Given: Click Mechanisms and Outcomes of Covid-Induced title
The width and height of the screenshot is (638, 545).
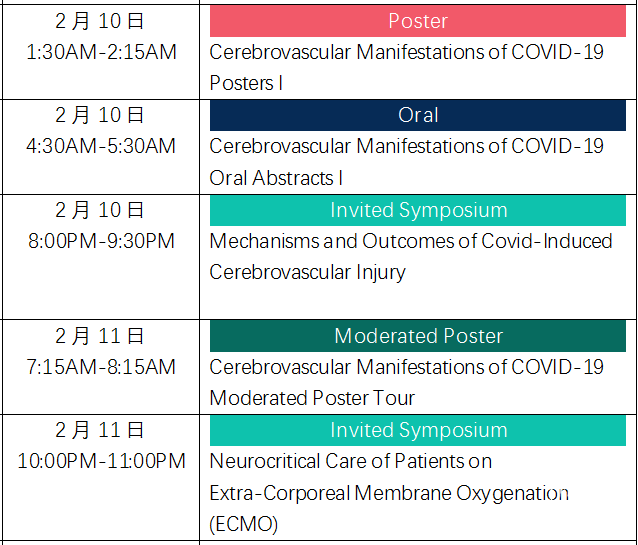Looking at the screenshot, I should click(x=411, y=257).
